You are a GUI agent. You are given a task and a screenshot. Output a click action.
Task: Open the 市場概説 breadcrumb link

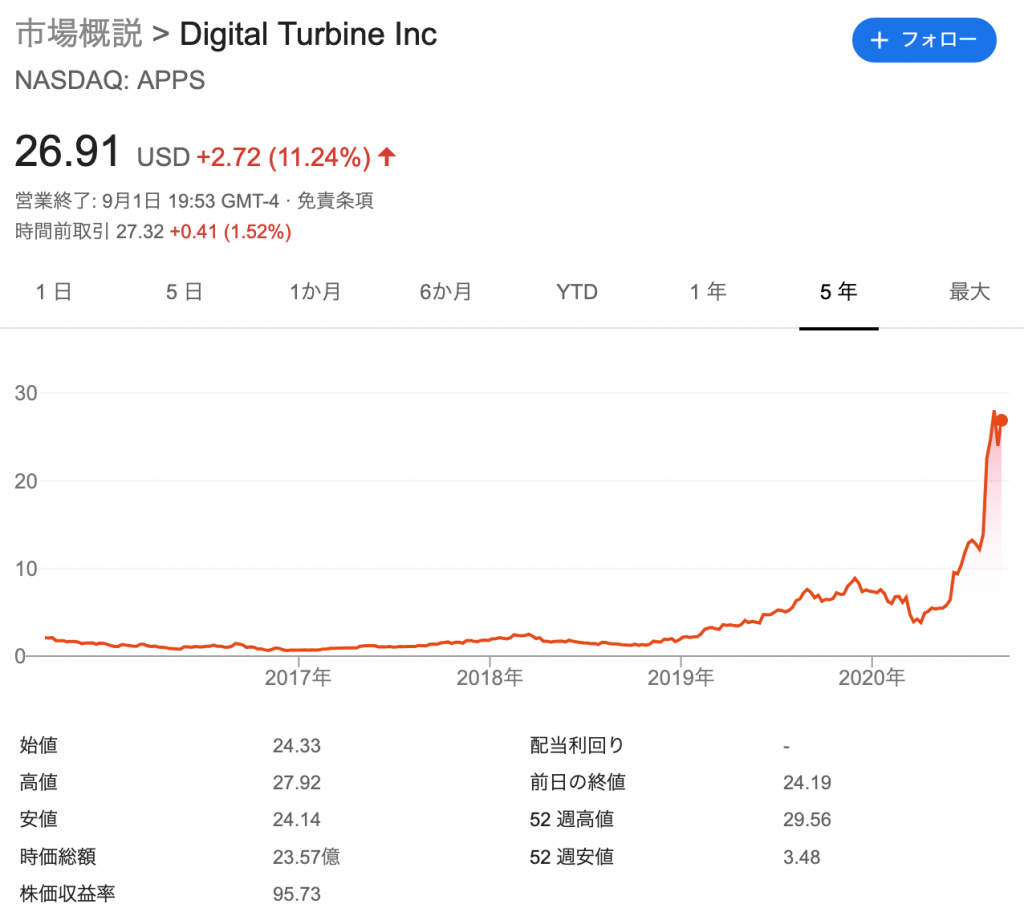(78, 35)
